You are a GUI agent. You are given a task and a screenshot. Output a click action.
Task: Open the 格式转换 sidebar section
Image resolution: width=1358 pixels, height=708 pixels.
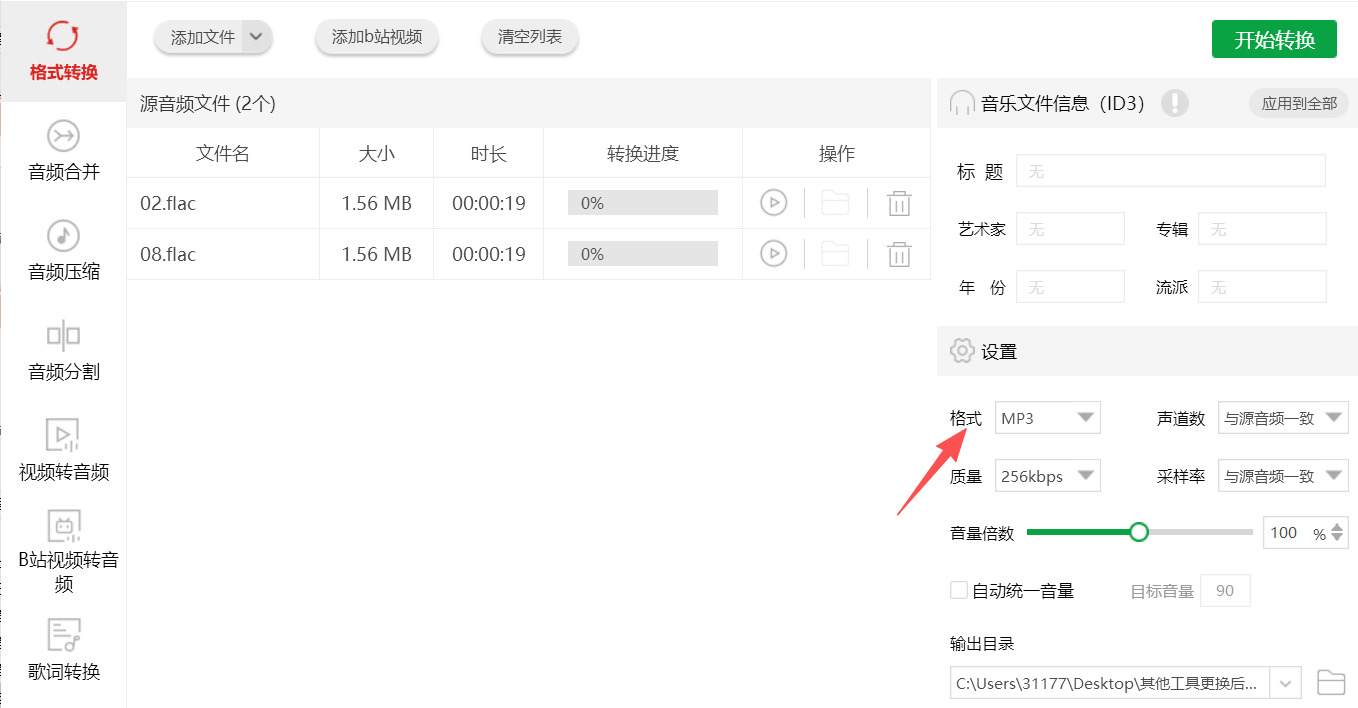[x=63, y=51]
